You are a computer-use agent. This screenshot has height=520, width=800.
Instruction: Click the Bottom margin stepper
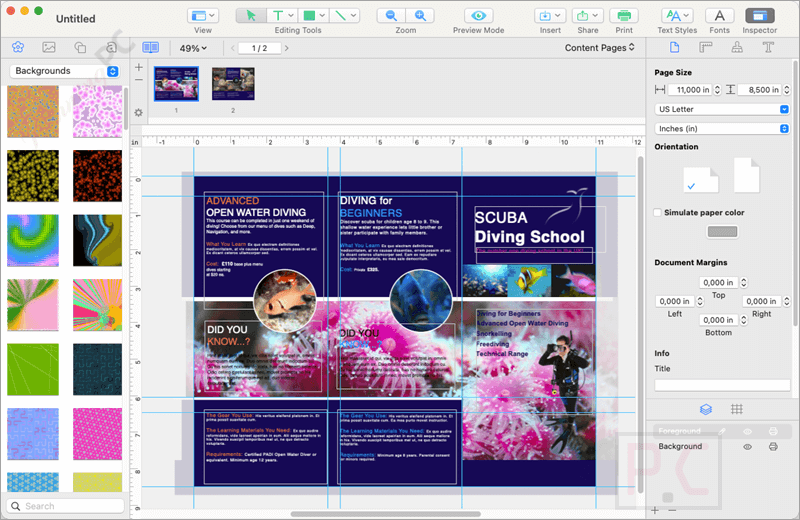click(x=744, y=320)
